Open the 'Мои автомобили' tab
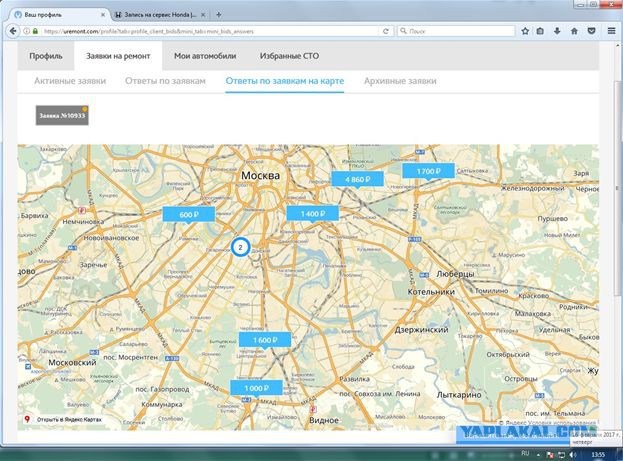623x461 pixels. pyautogui.click(x=205, y=56)
